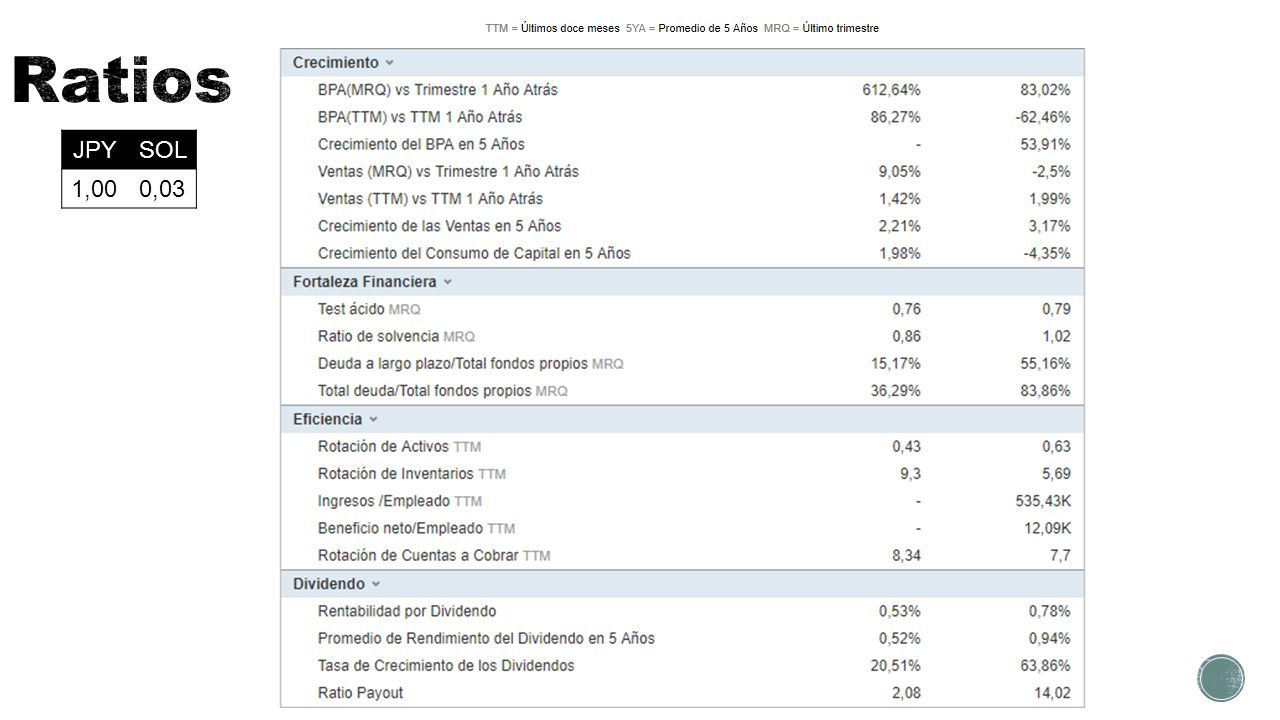Select the SOL table header cell
1280x720 pixels.
(163, 150)
